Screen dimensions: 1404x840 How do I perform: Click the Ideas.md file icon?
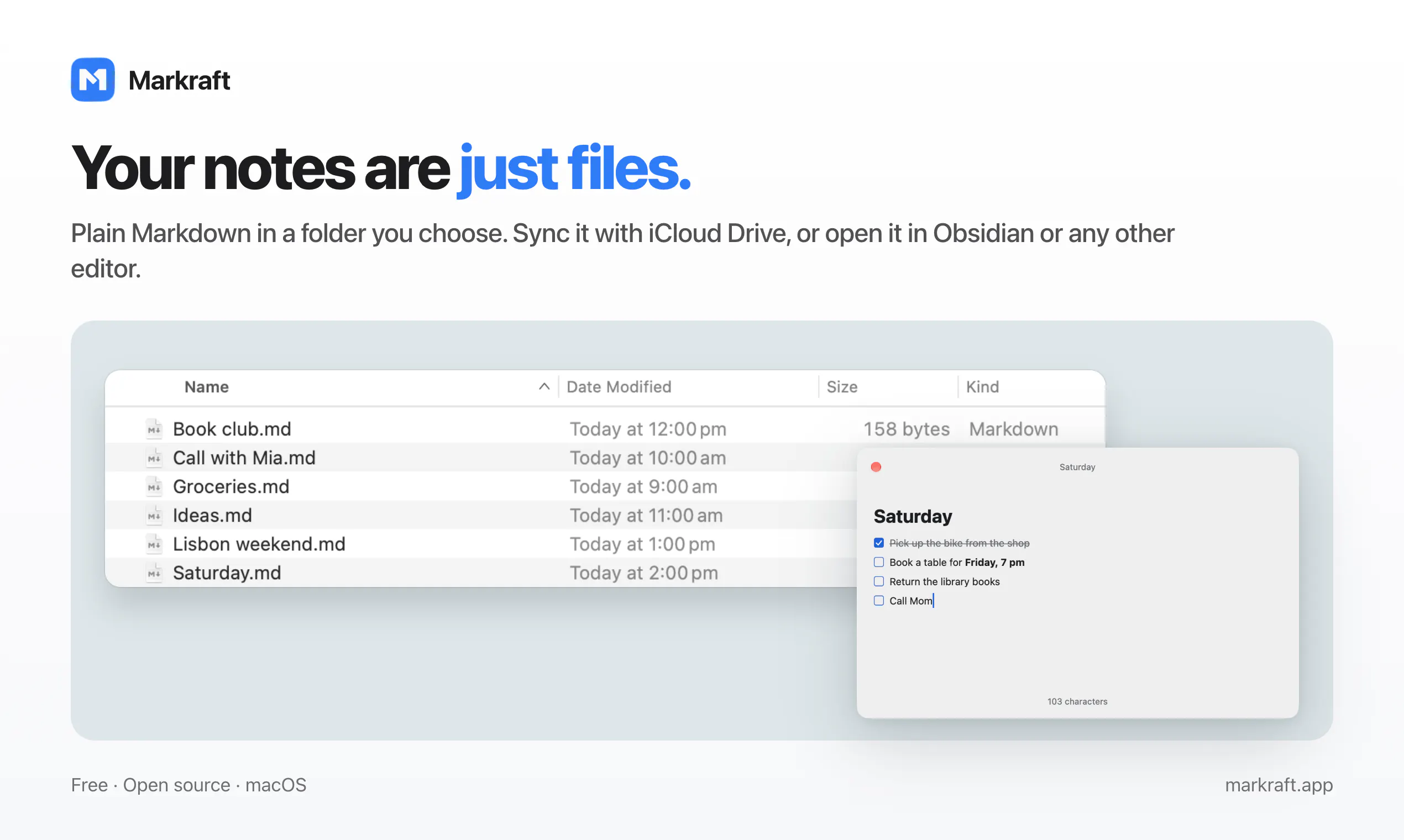point(154,516)
